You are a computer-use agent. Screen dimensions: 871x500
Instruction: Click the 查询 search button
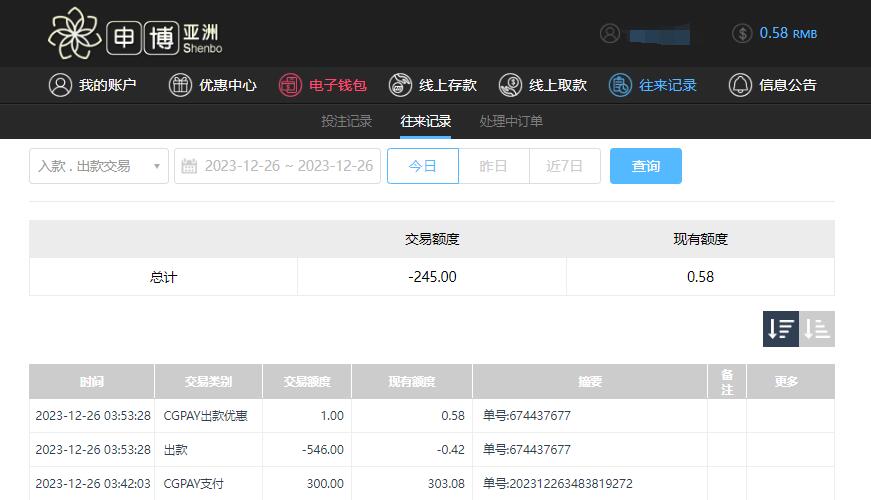(645, 166)
